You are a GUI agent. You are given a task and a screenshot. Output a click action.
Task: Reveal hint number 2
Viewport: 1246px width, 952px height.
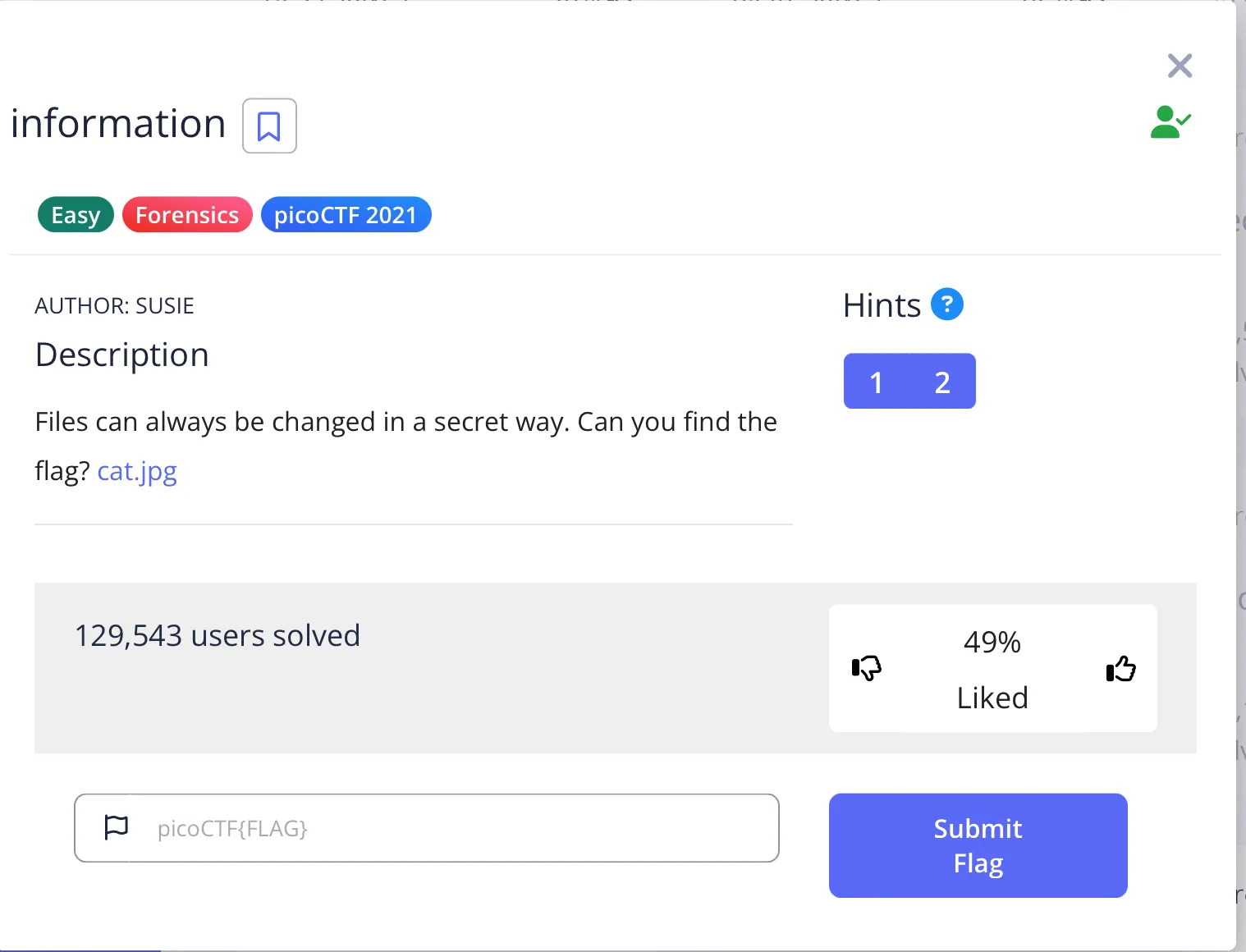pos(942,382)
